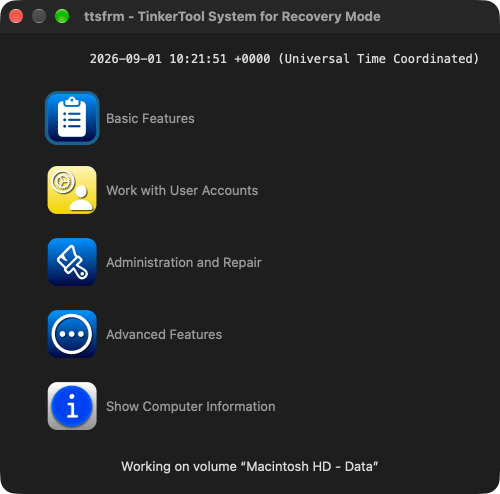Click the yellow User Accounts icon

click(72, 190)
